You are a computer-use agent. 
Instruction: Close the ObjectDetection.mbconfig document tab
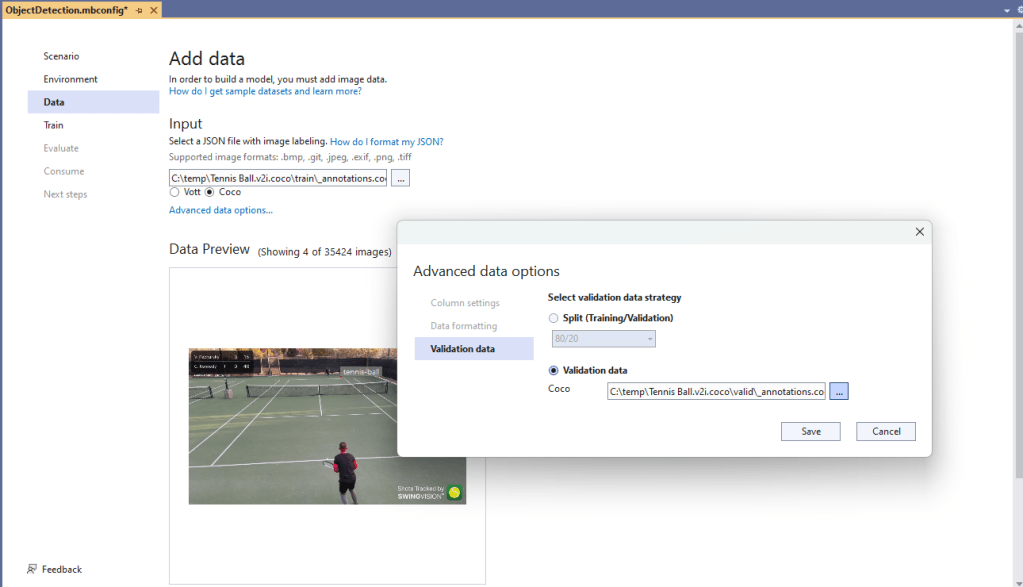(x=153, y=10)
